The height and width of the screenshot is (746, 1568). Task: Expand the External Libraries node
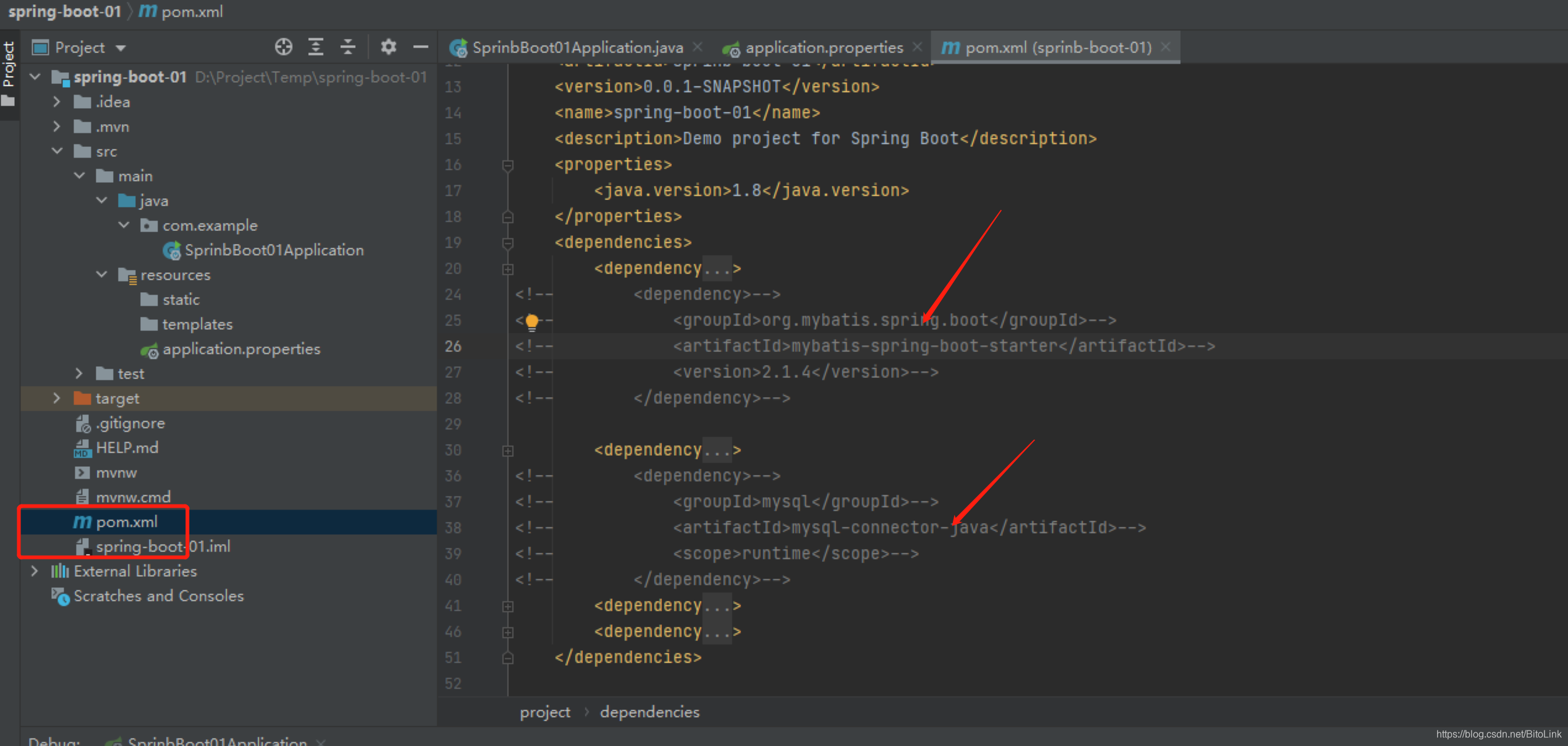pyautogui.click(x=35, y=571)
